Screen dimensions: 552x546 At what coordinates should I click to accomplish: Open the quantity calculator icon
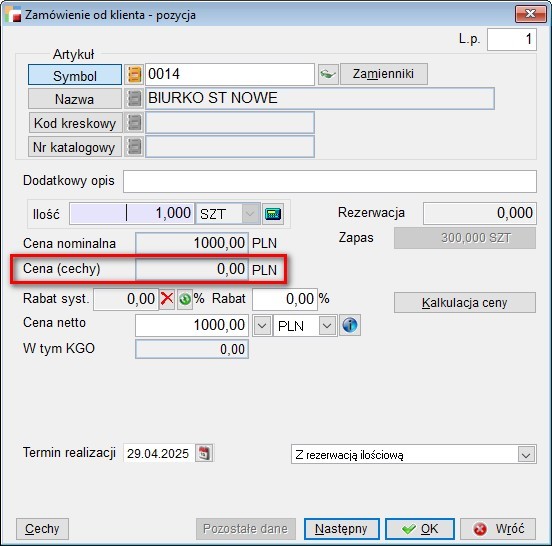coord(273,214)
